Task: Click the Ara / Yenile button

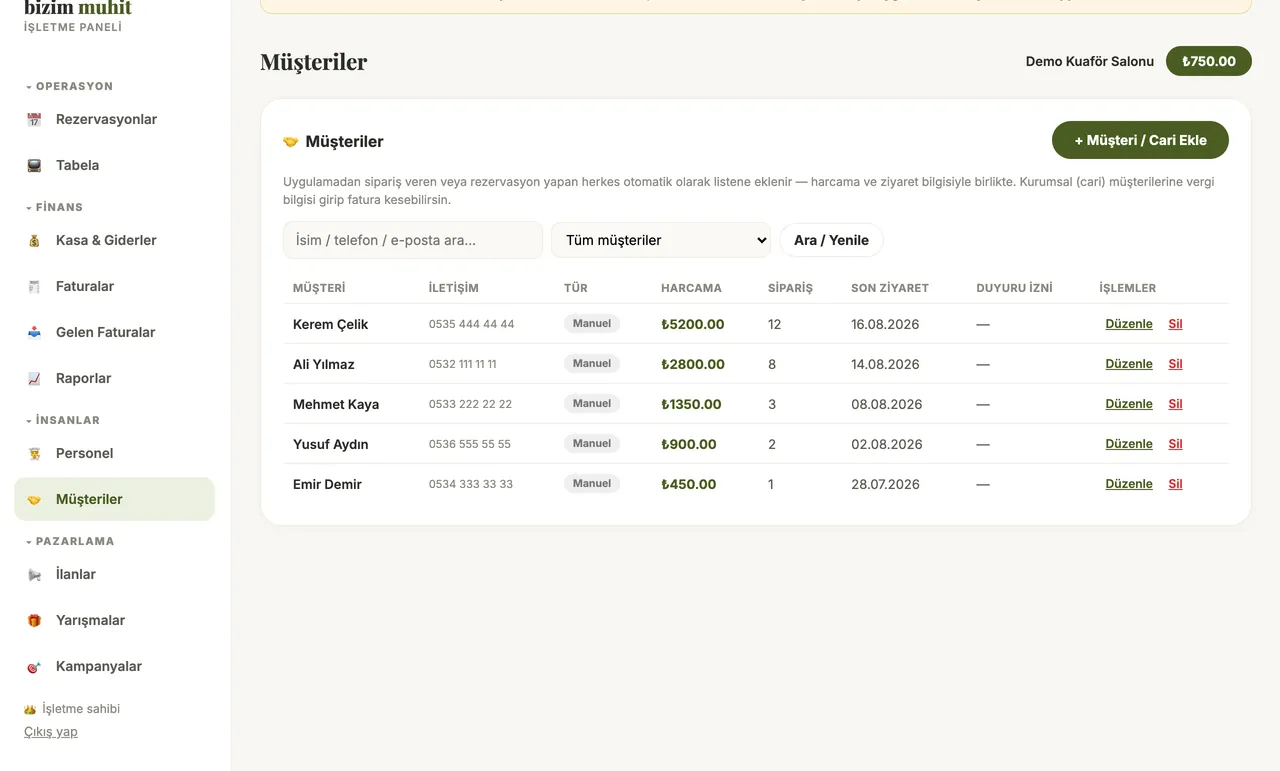Action: point(831,240)
